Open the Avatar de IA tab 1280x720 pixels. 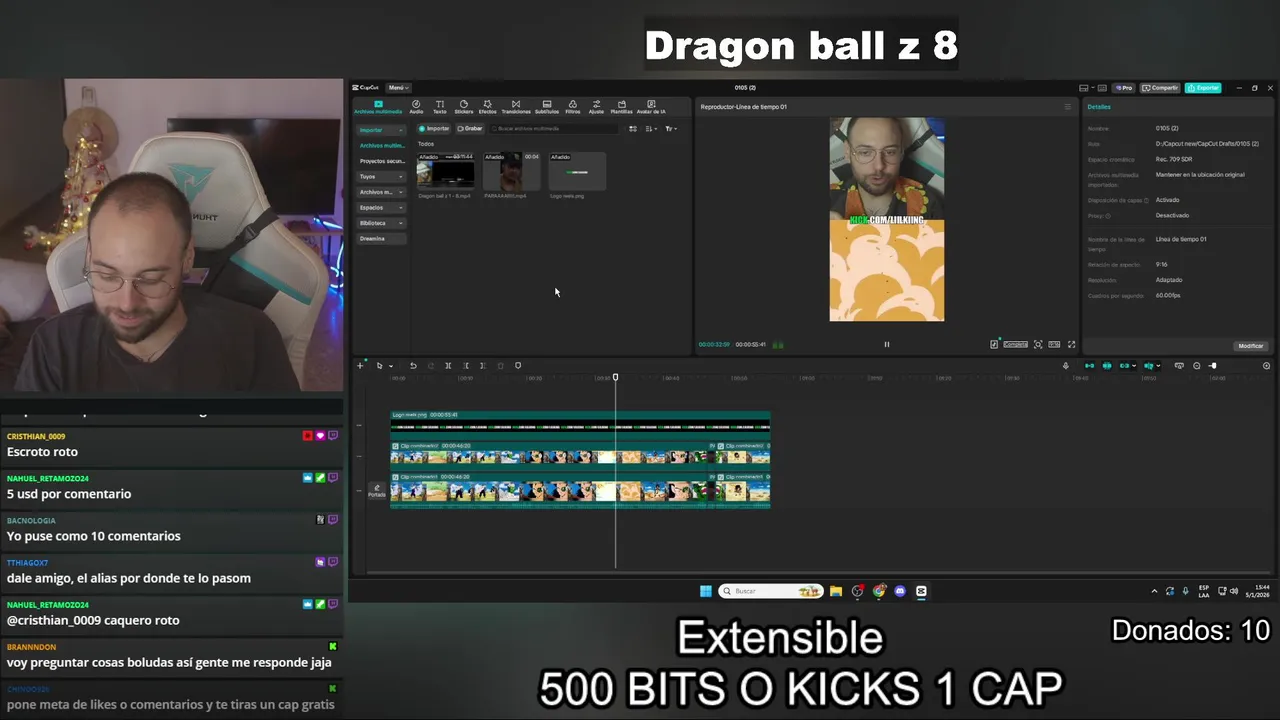tap(651, 106)
